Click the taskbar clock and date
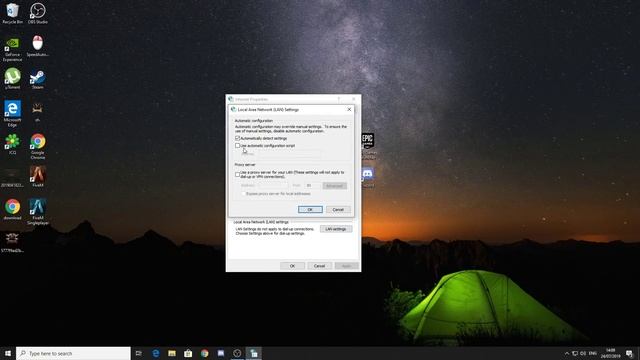 [611, 353]
